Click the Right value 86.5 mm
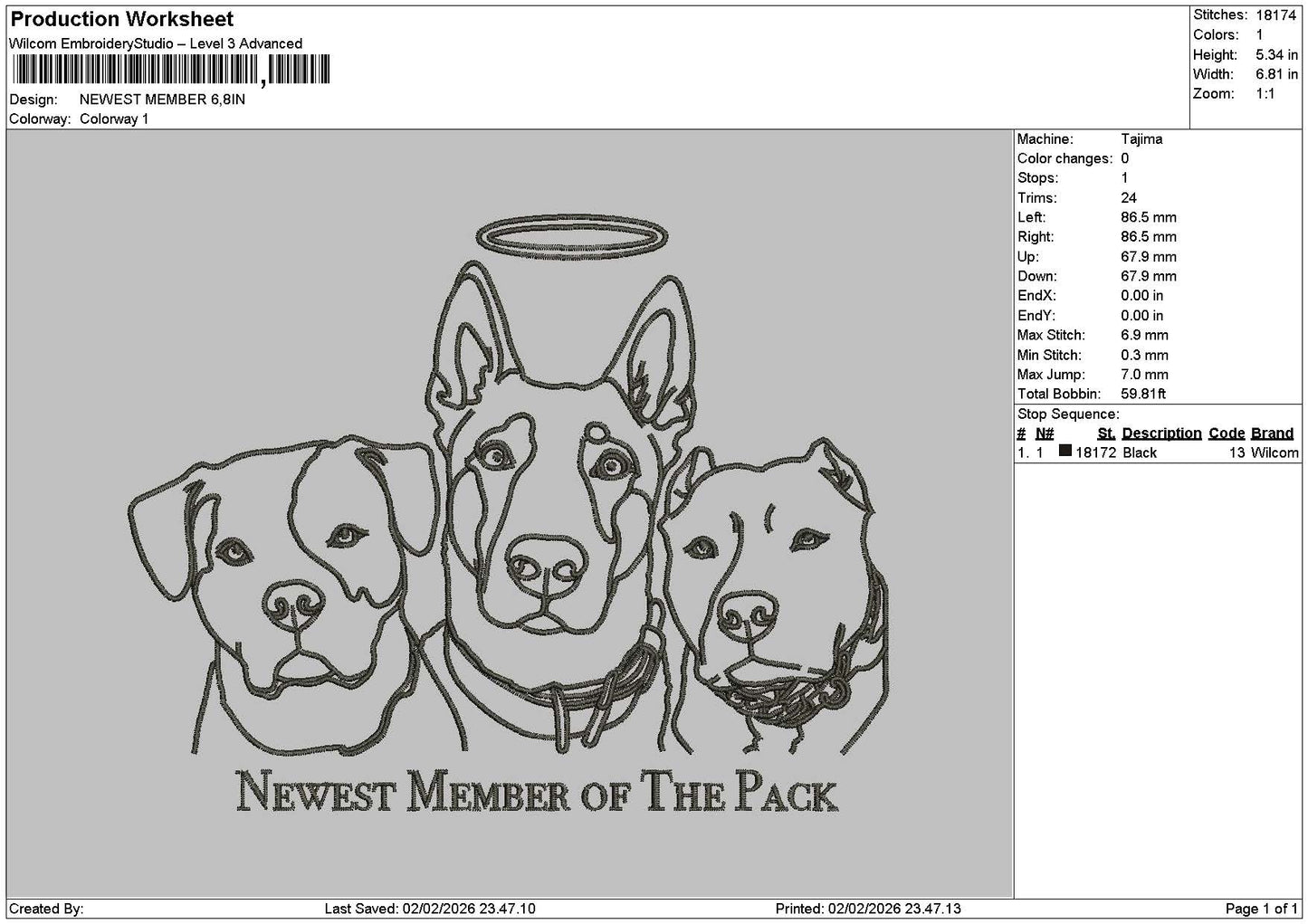The width and height of the screenshot is (1308, 924). pos(1149,237)
